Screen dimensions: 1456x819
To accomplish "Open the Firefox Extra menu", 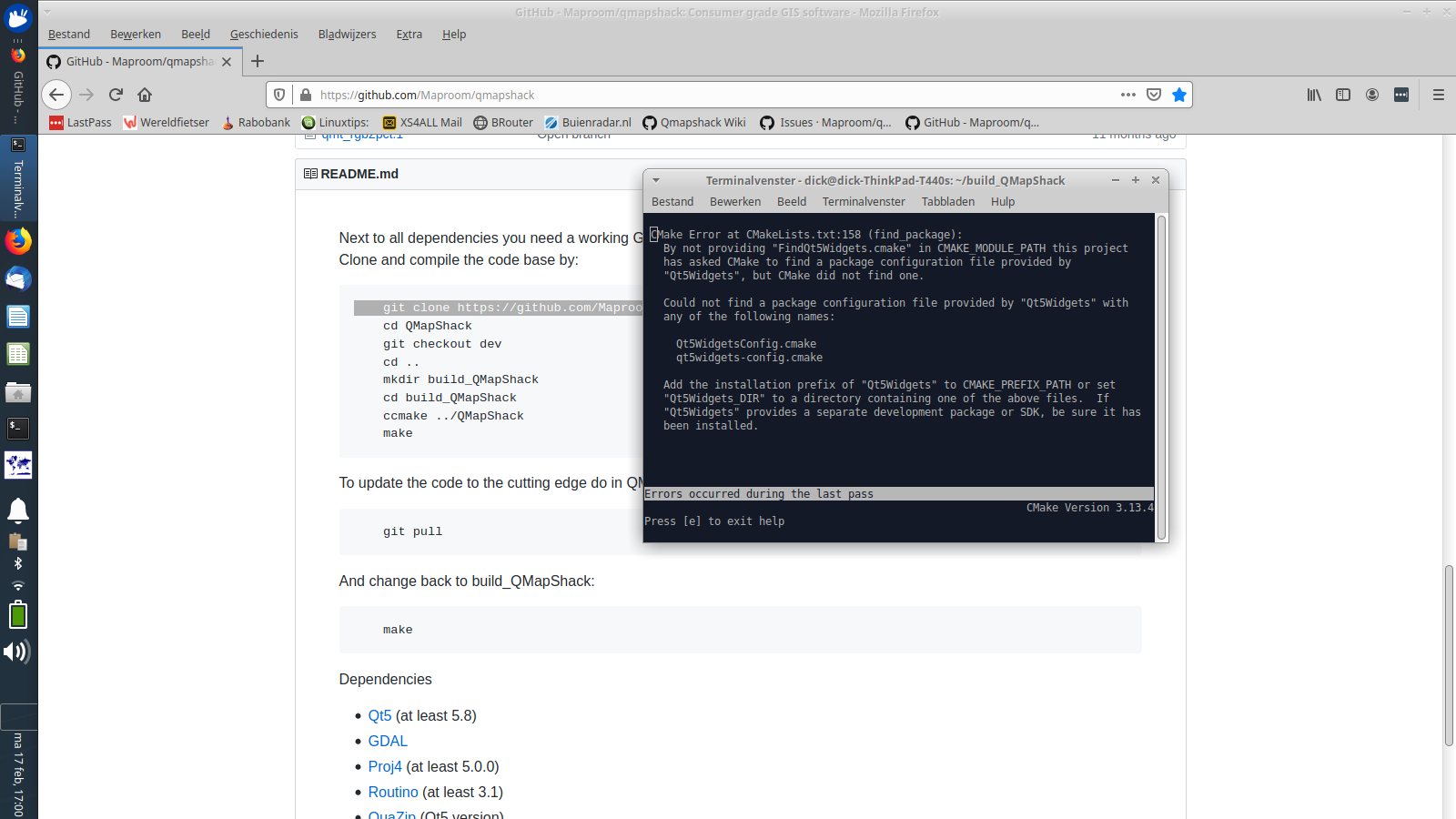I will pyautogui.click(x=409, y=34).
